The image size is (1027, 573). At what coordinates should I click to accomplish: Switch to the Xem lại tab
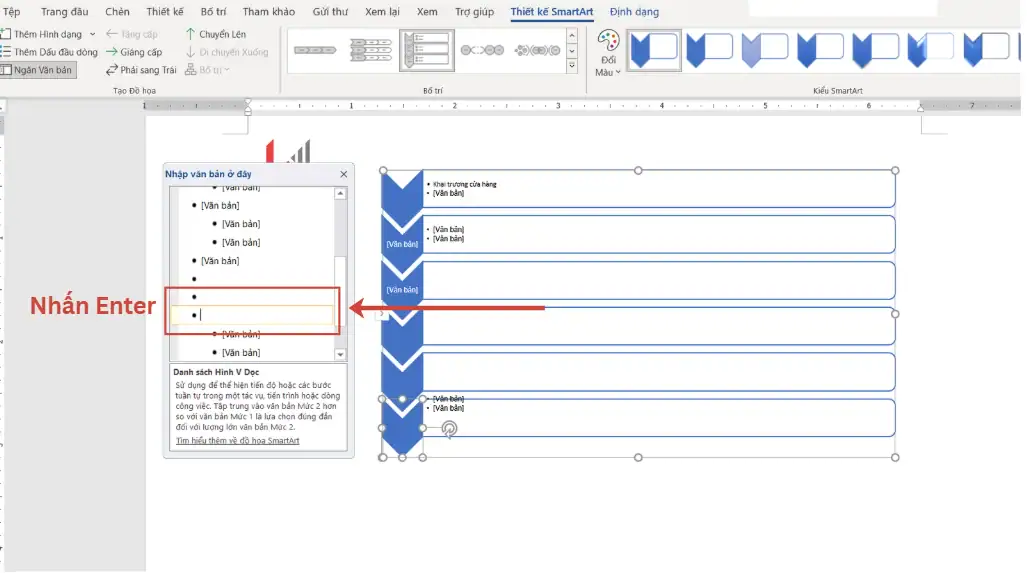382,12
